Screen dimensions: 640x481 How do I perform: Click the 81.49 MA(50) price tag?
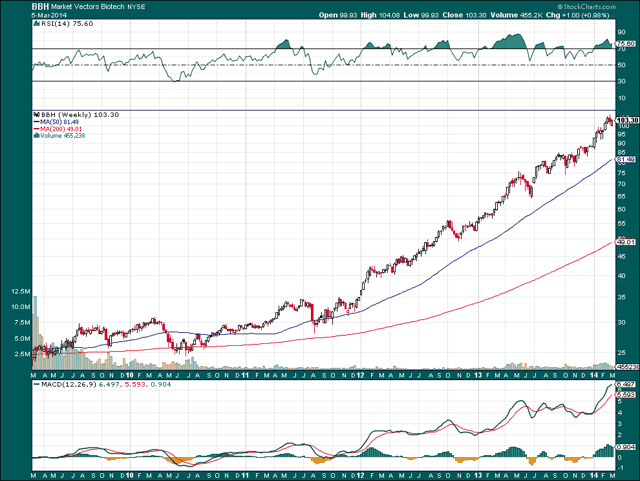click(x=627, y=160)
